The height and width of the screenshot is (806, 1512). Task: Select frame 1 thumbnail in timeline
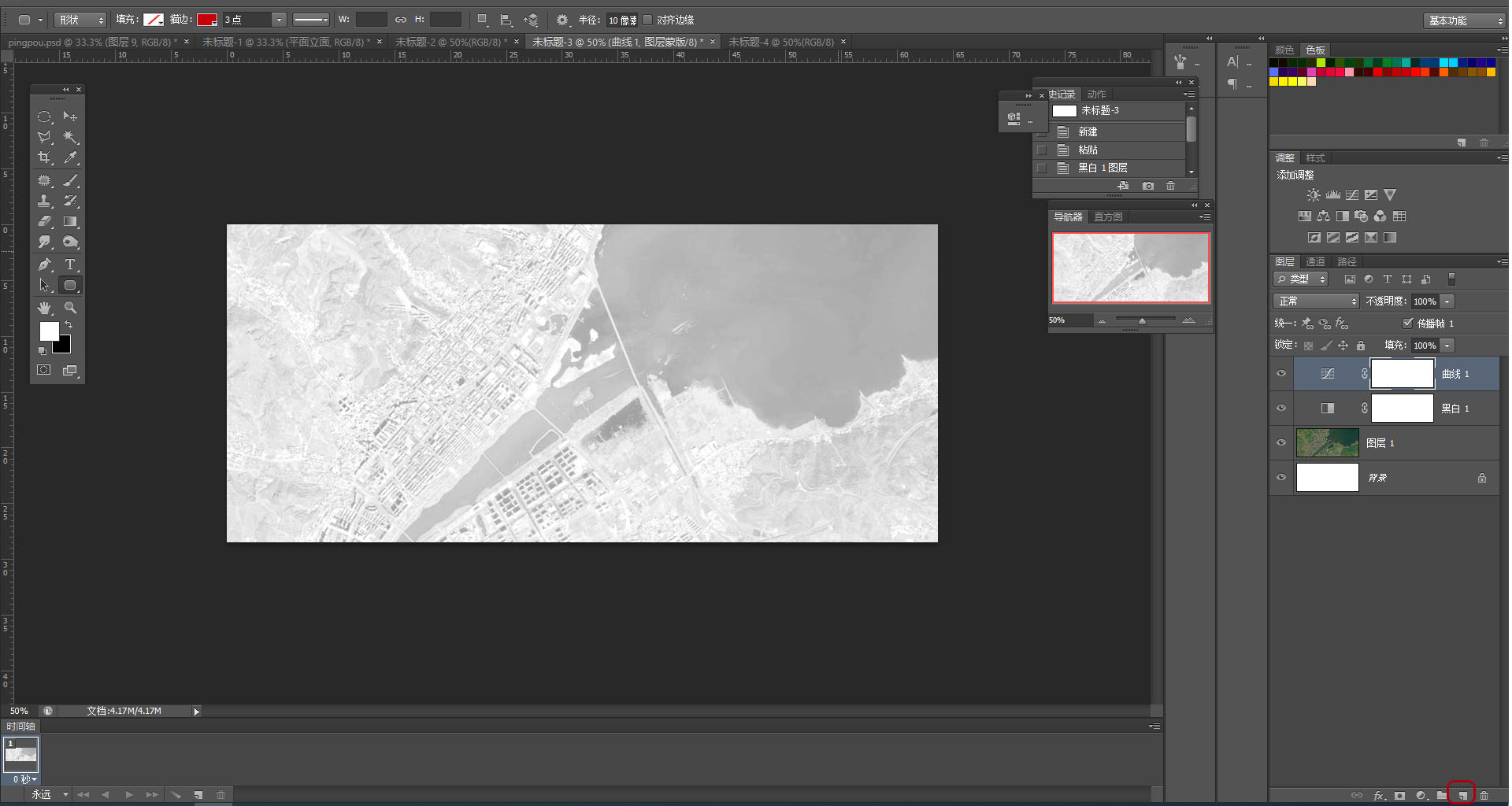coord(21,755)
